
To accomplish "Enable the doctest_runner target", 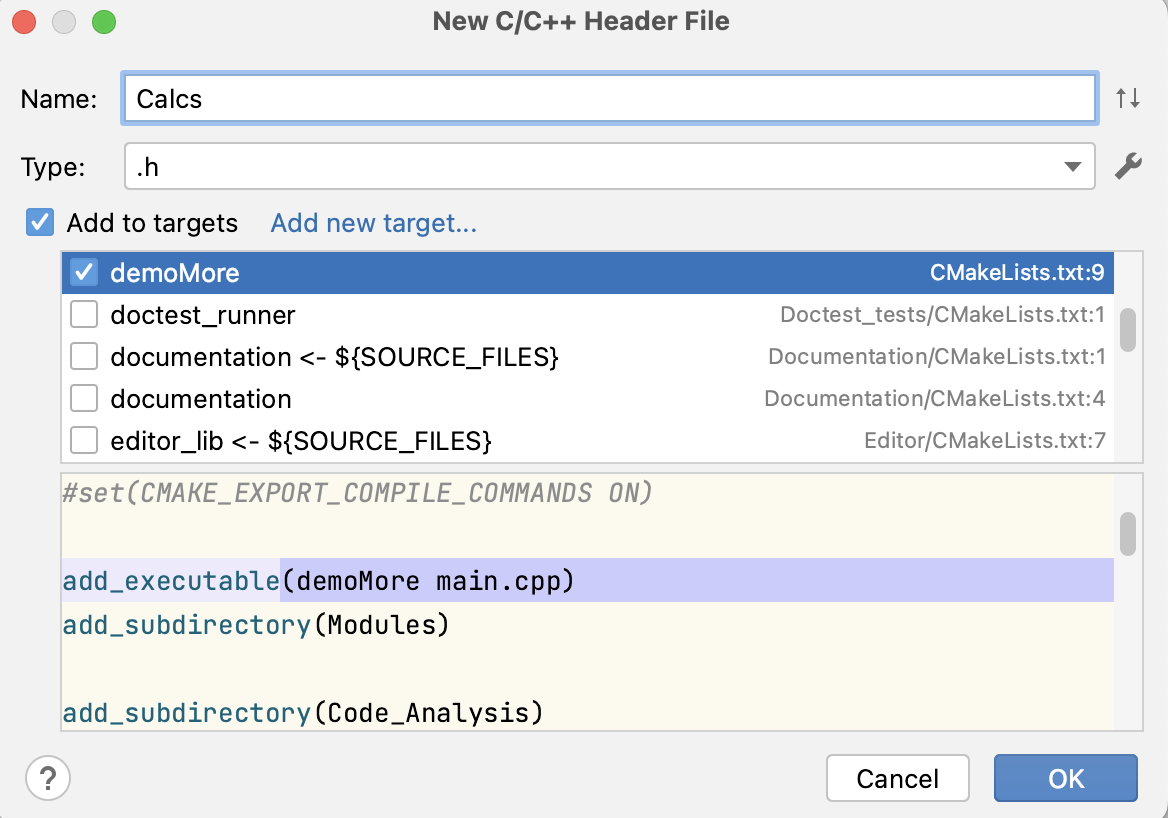I will point(84,314).
